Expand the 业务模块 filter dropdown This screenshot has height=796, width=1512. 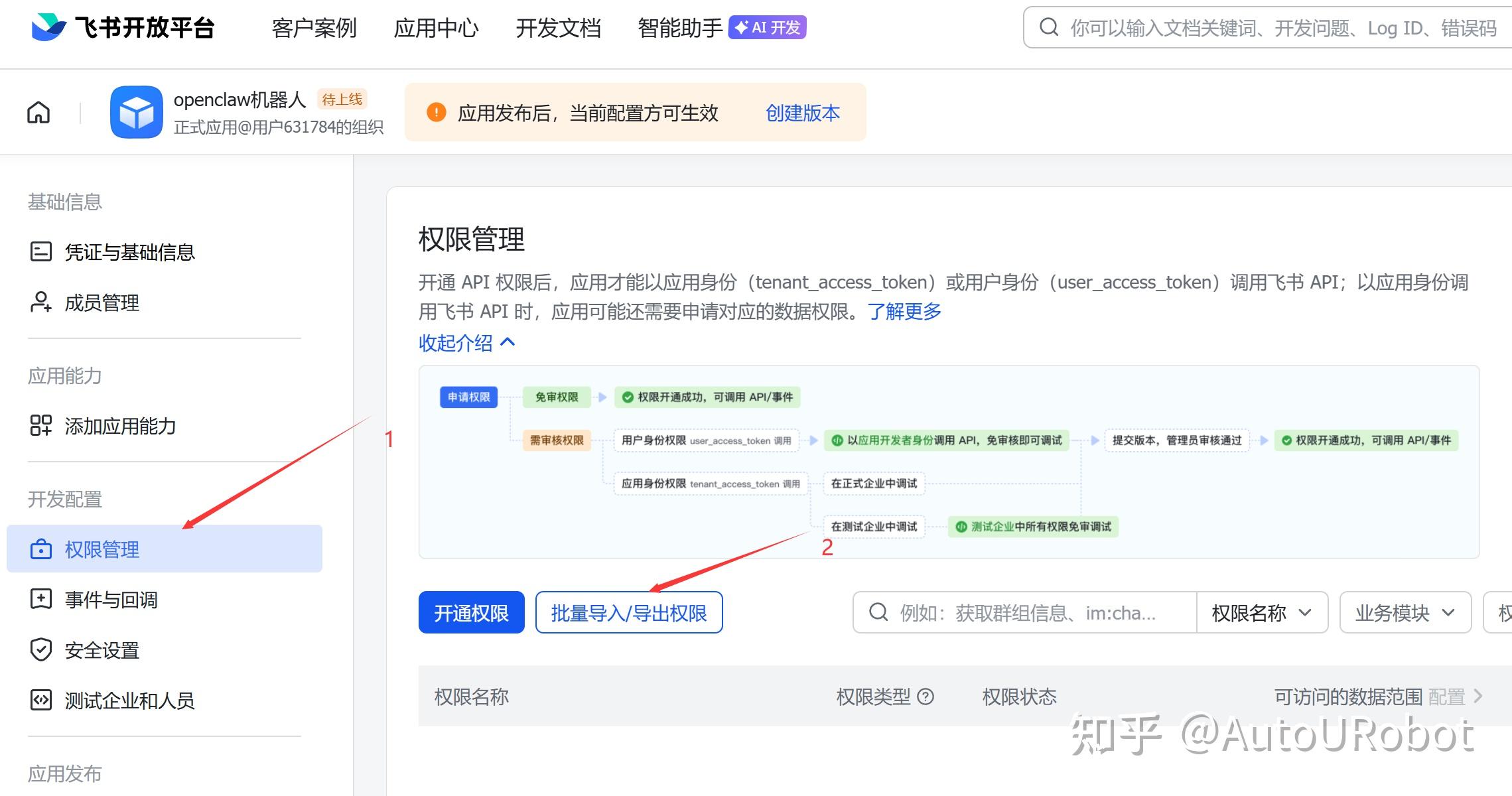1405,612
